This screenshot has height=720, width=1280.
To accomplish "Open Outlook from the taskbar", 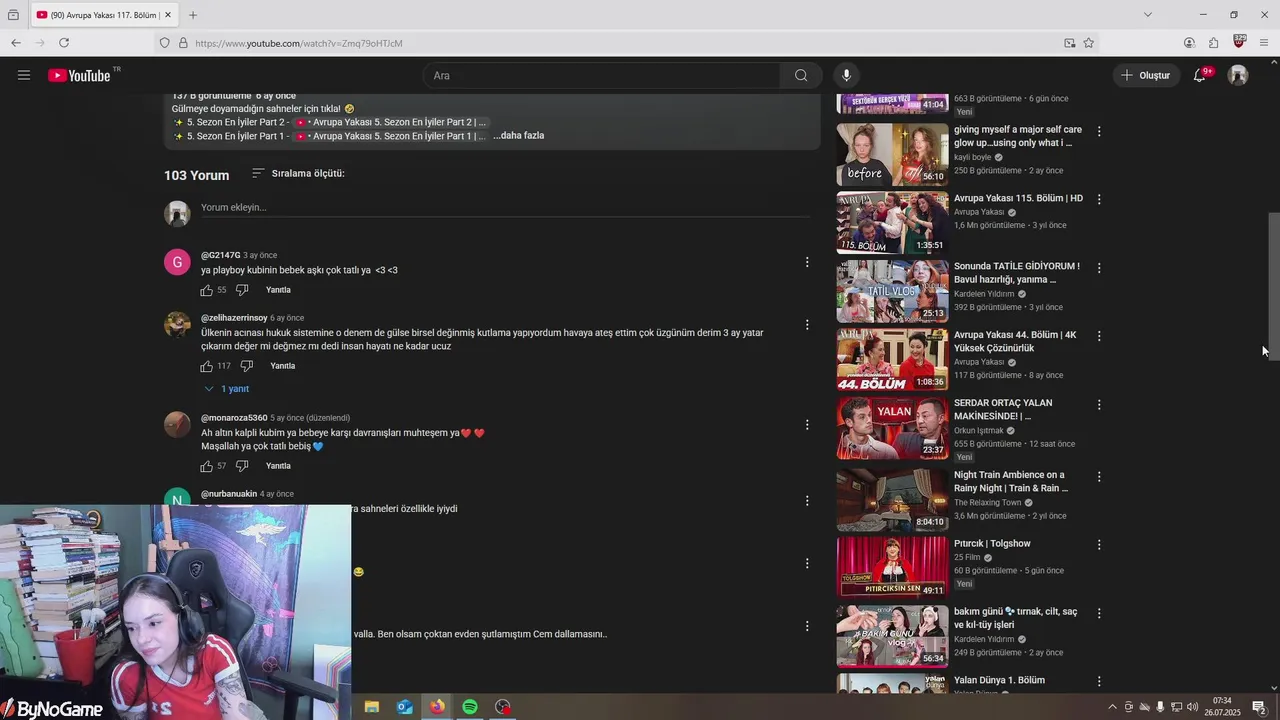I will (x=404, y=707).
